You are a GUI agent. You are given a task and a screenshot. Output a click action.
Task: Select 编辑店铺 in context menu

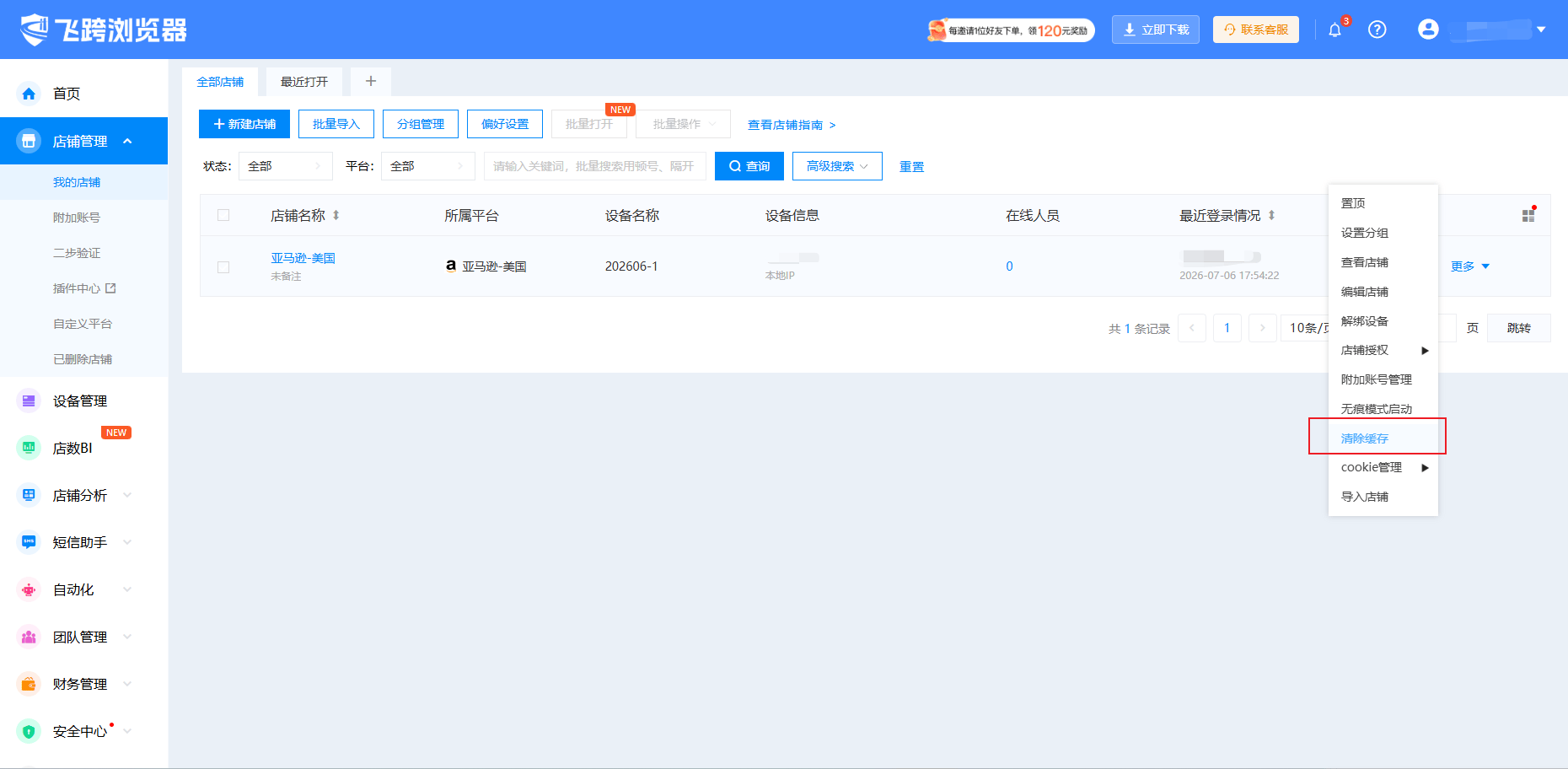(1383, 292)
